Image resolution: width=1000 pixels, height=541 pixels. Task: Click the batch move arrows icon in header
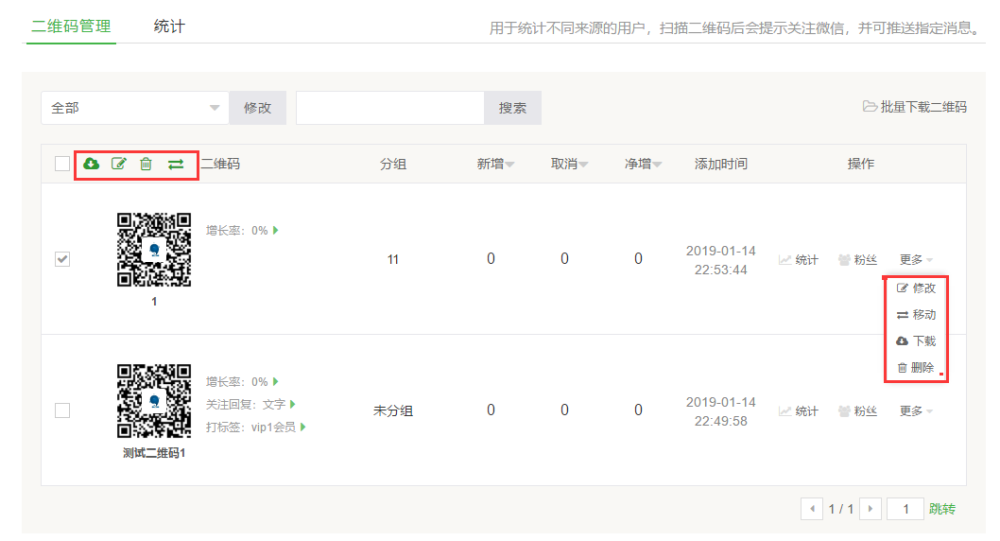click(176, 165)
